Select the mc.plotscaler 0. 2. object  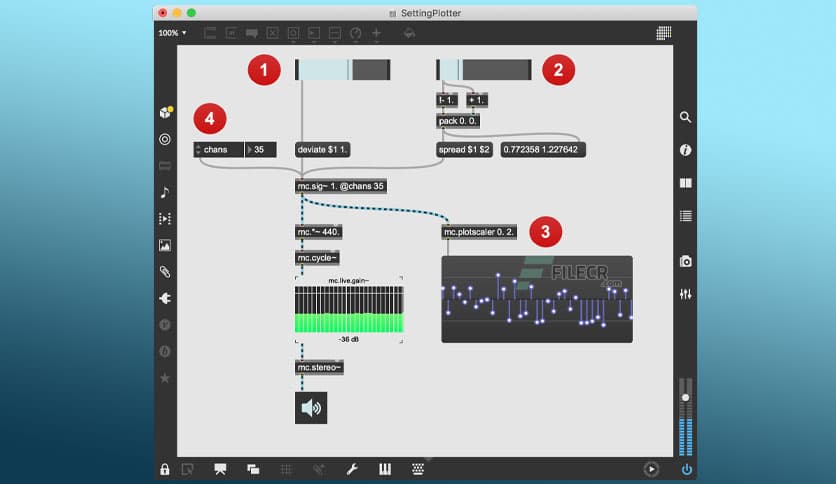pyautogui.click(x=479, y=232)
